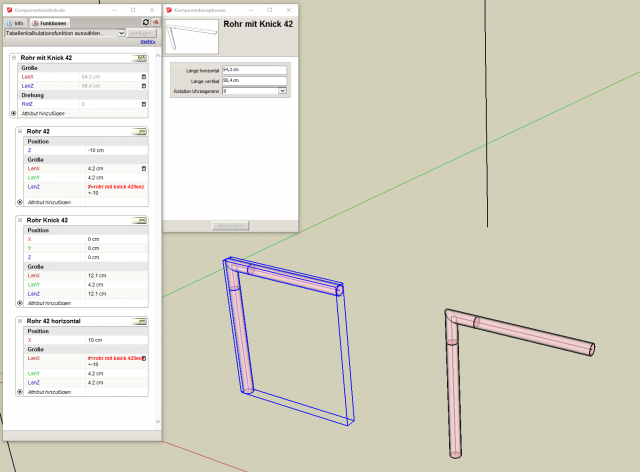Open details icon for RotZ row

coord(144,104)
